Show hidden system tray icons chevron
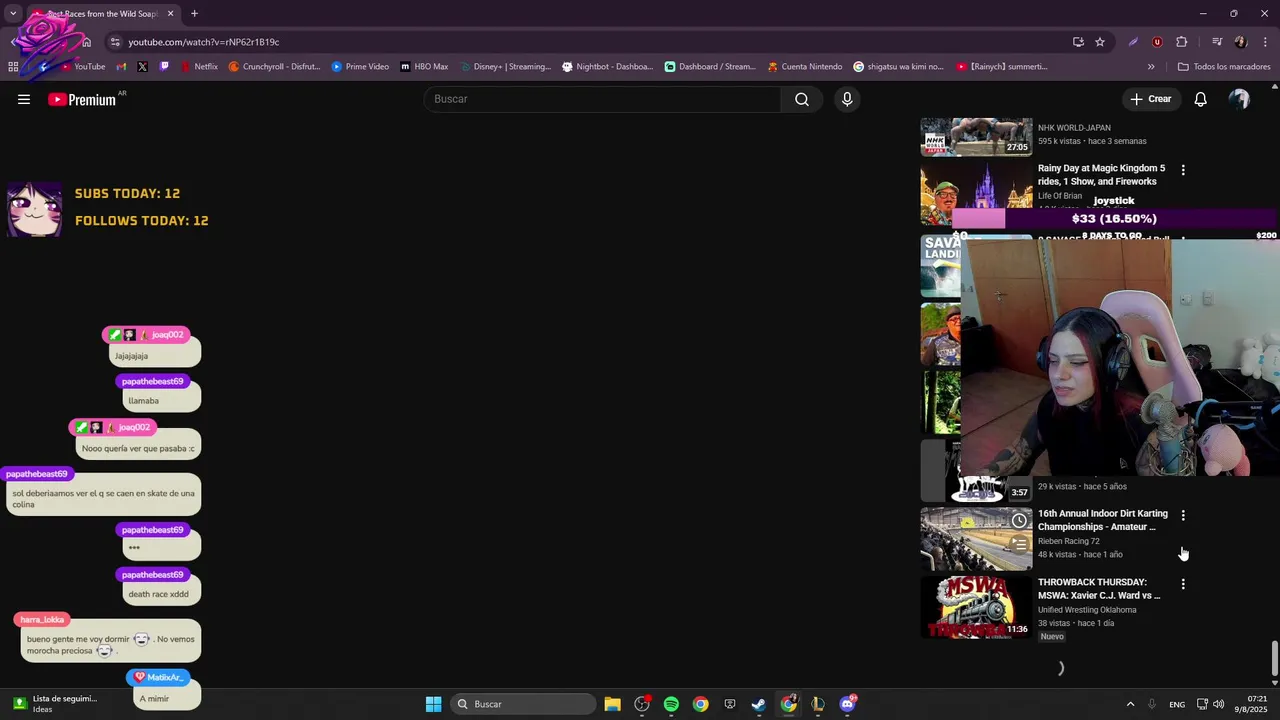Viewport: 1280px width, 720px height. tap(1130, 704)
